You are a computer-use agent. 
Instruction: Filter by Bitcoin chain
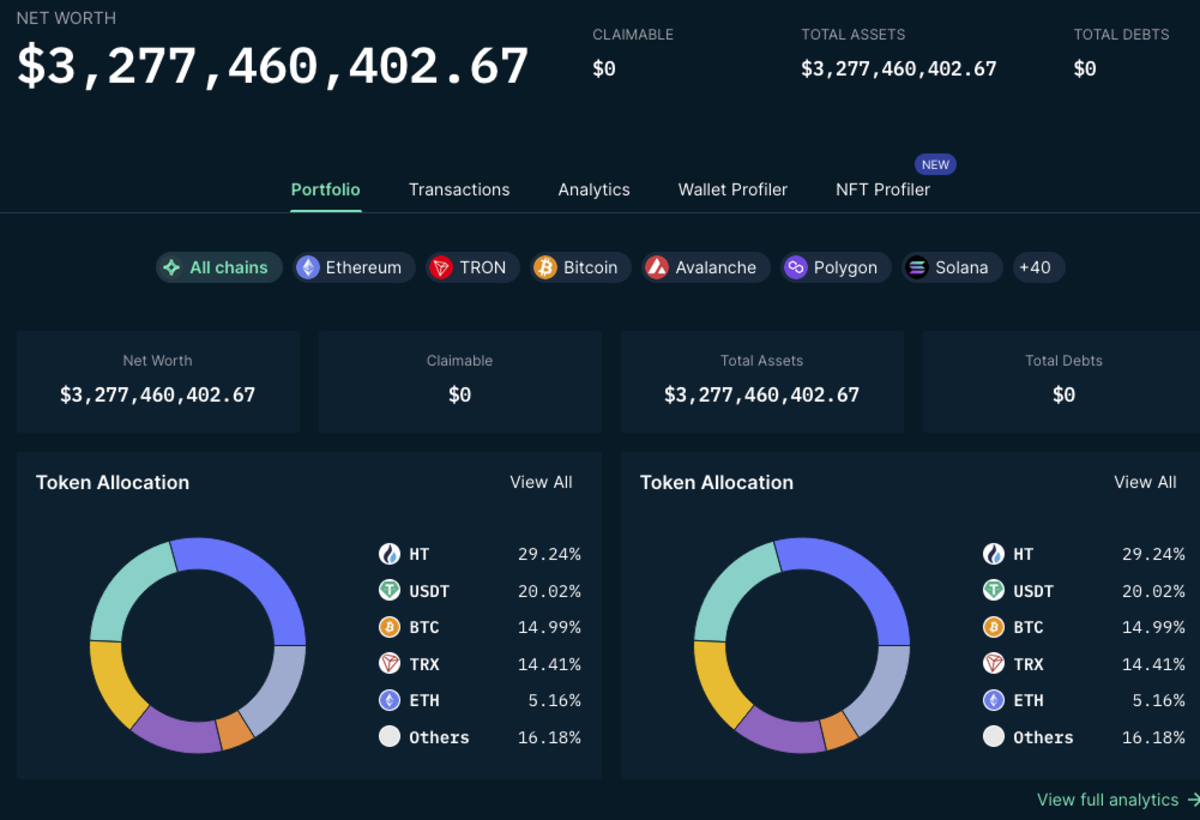click(580, 267)
